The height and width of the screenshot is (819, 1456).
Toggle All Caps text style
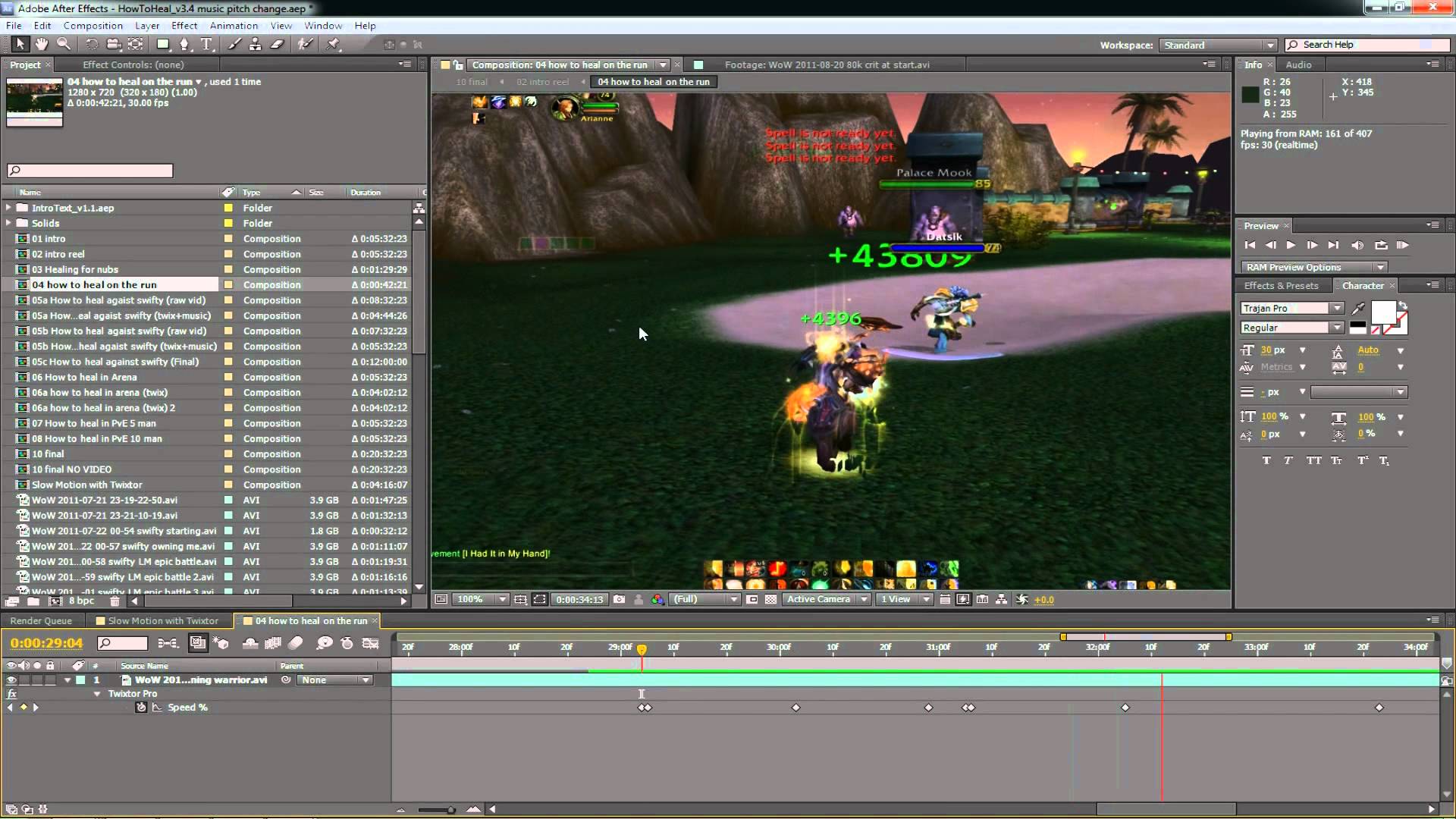coord(1314,460)
